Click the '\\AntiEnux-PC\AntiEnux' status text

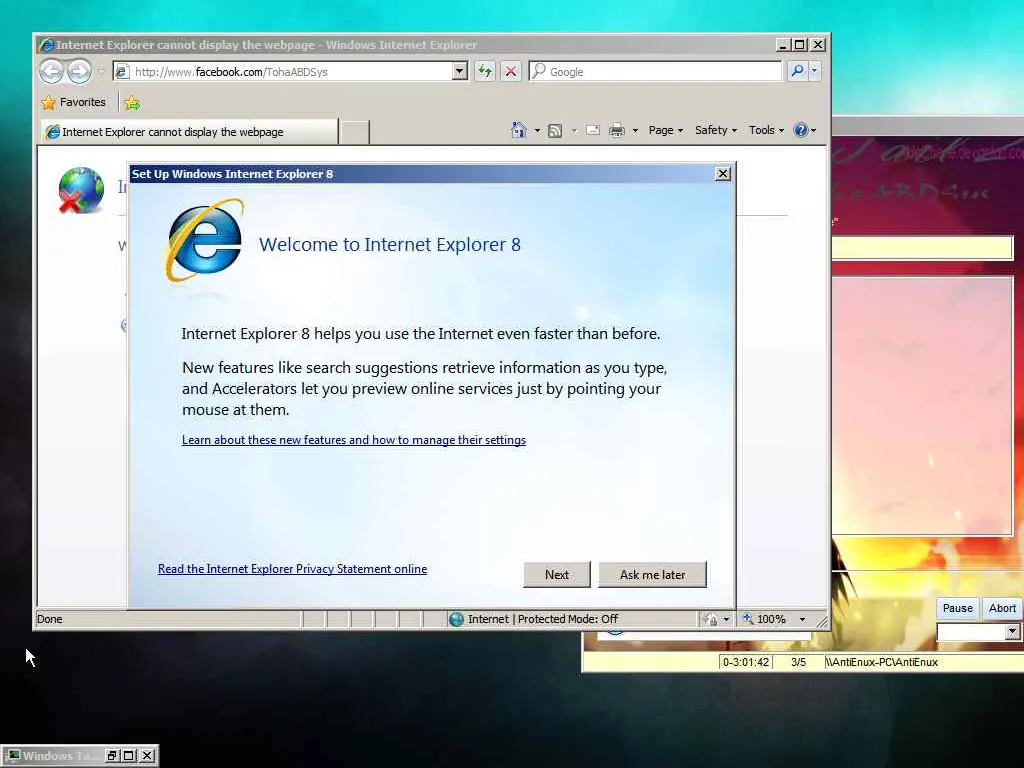tap(882, 662)
